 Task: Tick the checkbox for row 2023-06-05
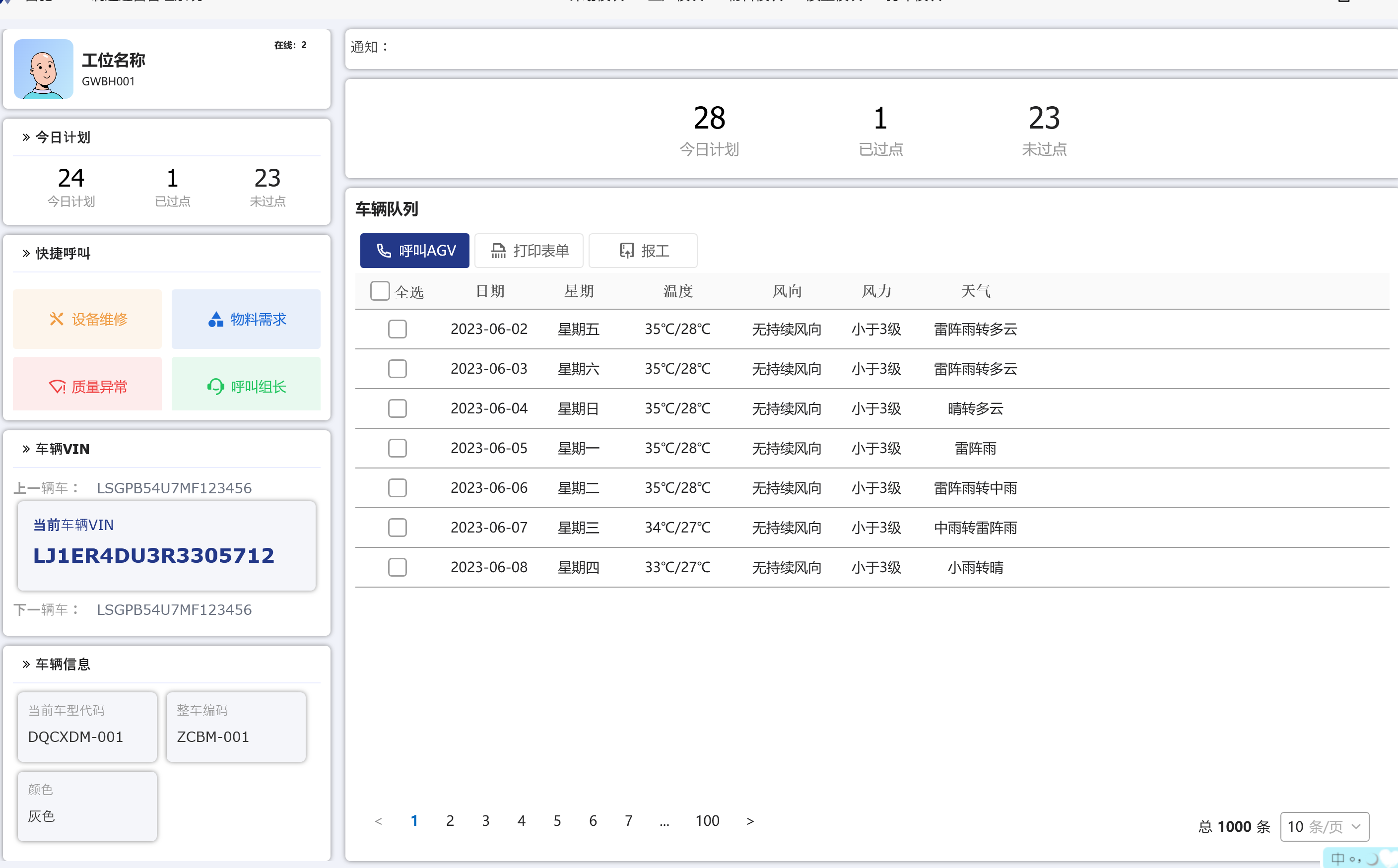[397, 448]
